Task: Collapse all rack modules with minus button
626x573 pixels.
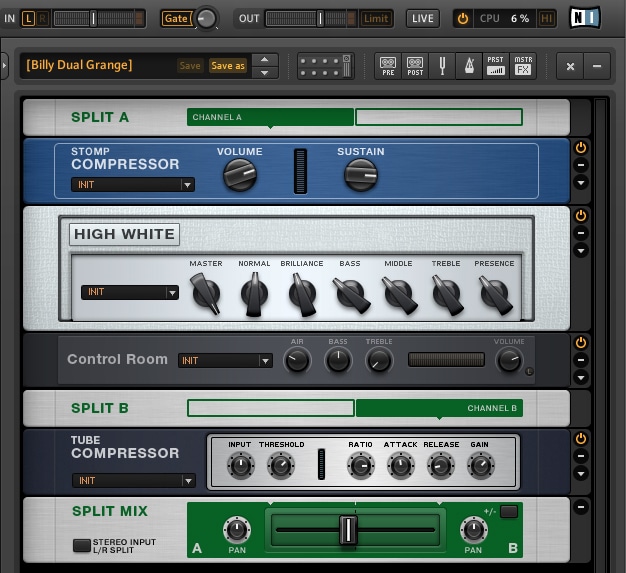Action: [x=597, y=66]
